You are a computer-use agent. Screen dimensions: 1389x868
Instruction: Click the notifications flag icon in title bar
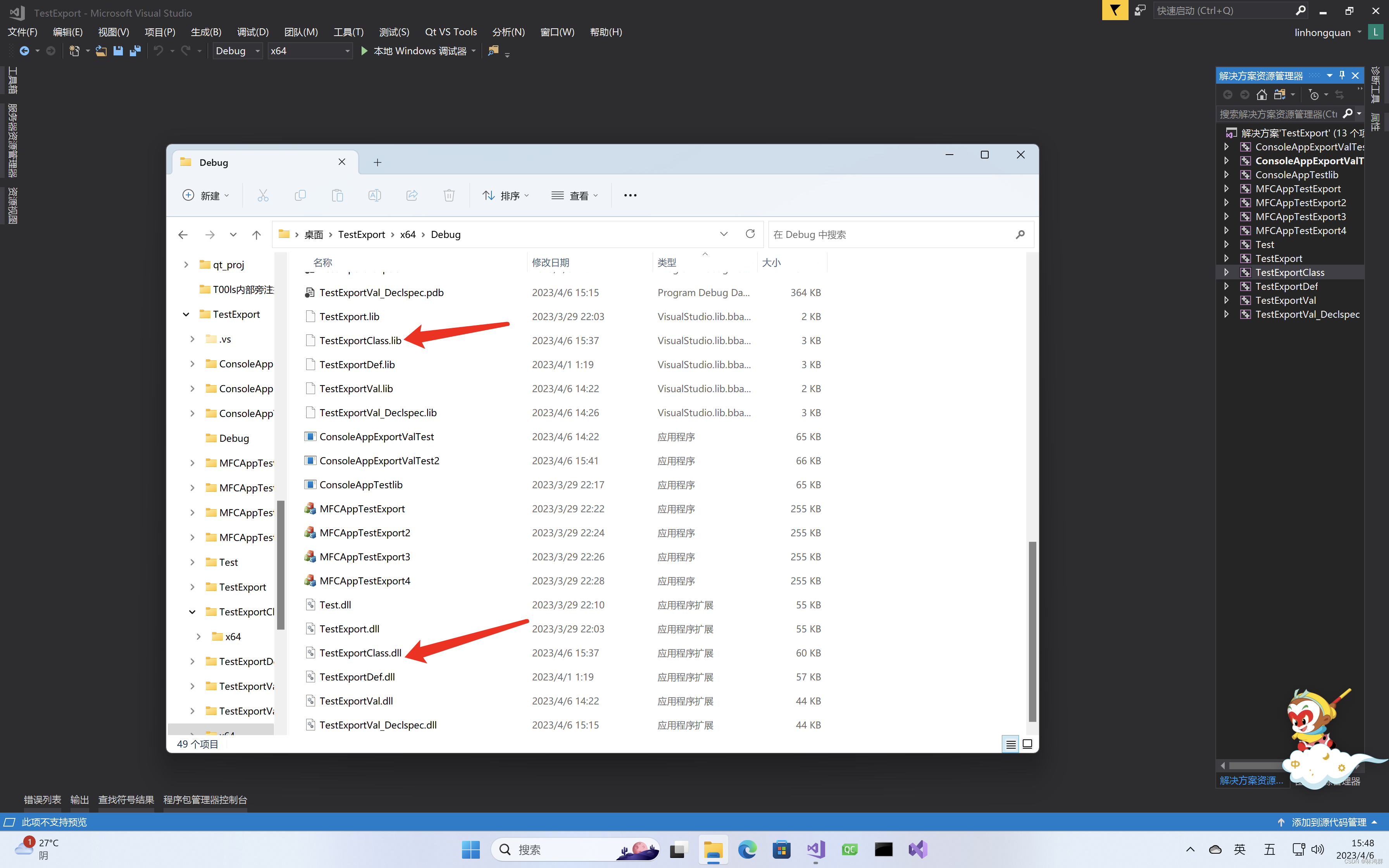click(1115, 10)
